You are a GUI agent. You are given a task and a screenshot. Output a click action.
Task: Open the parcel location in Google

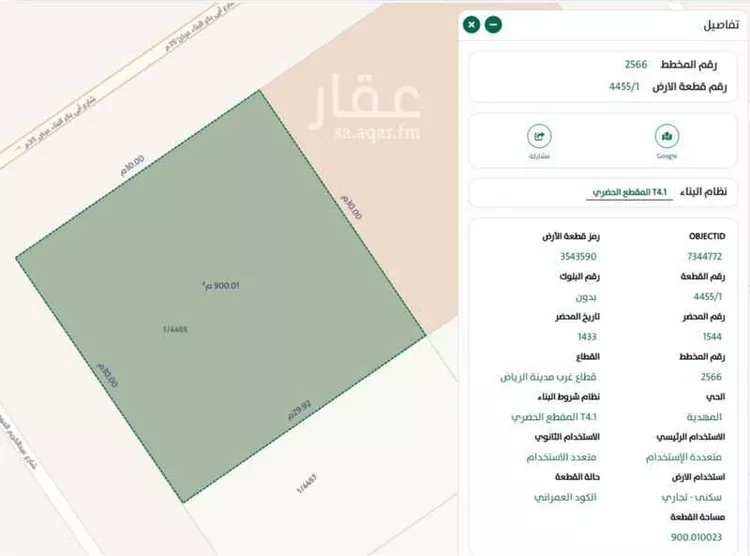[x=667, y=139]
